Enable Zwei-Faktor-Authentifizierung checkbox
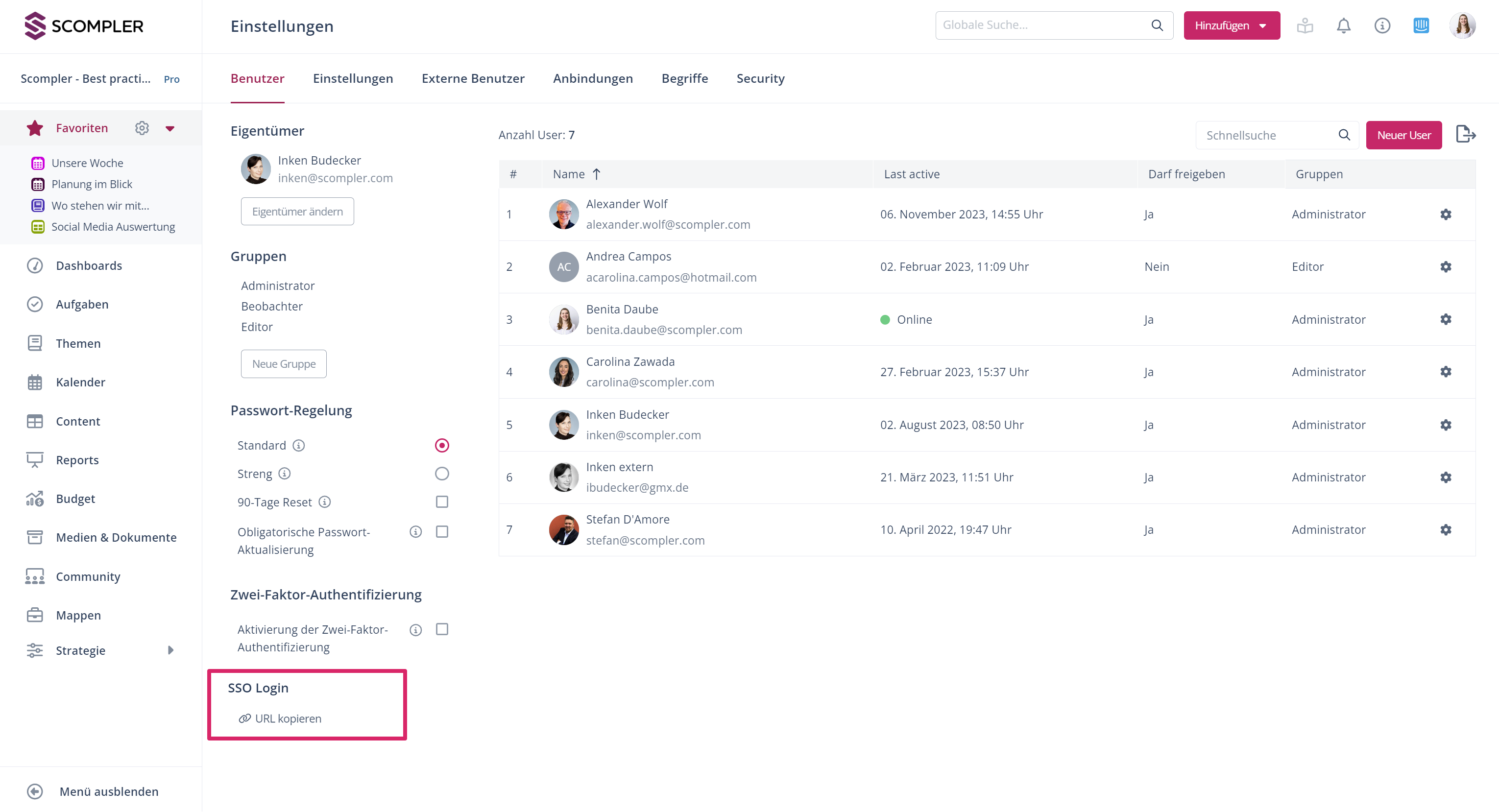1499x812 pixels. 442,629
